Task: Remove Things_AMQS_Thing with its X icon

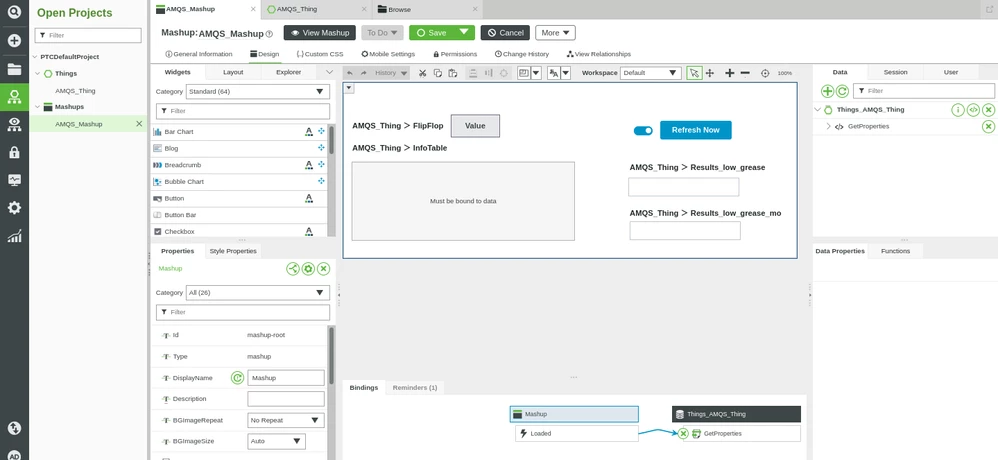Action: 988,110
